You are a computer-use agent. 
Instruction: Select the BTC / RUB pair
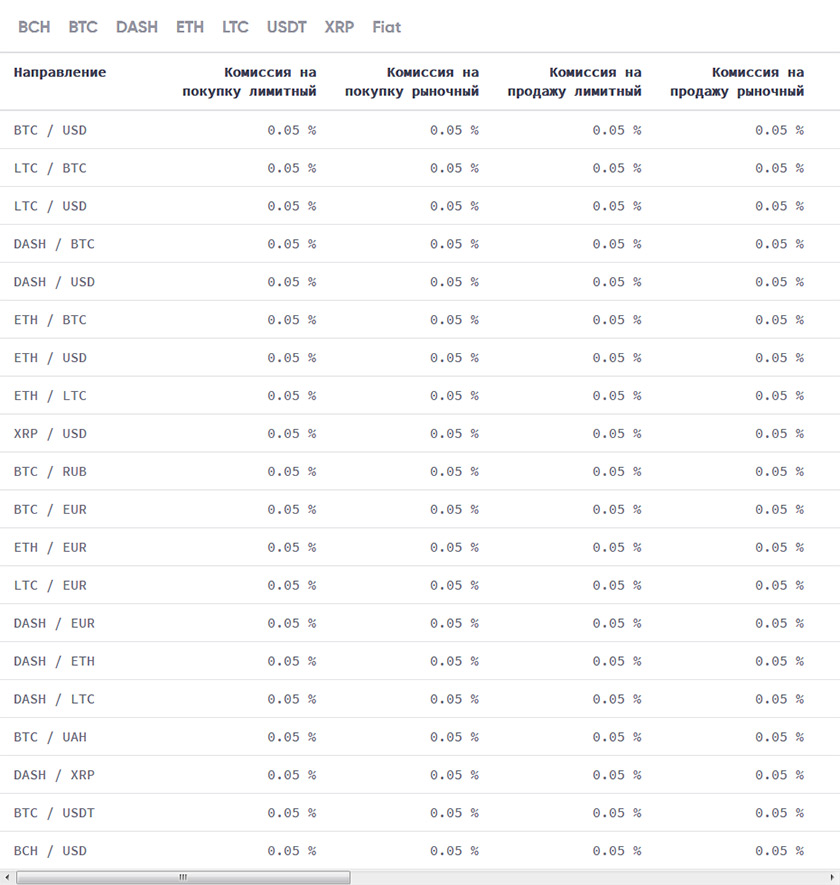pyautogui.click(x=50, y=472)
